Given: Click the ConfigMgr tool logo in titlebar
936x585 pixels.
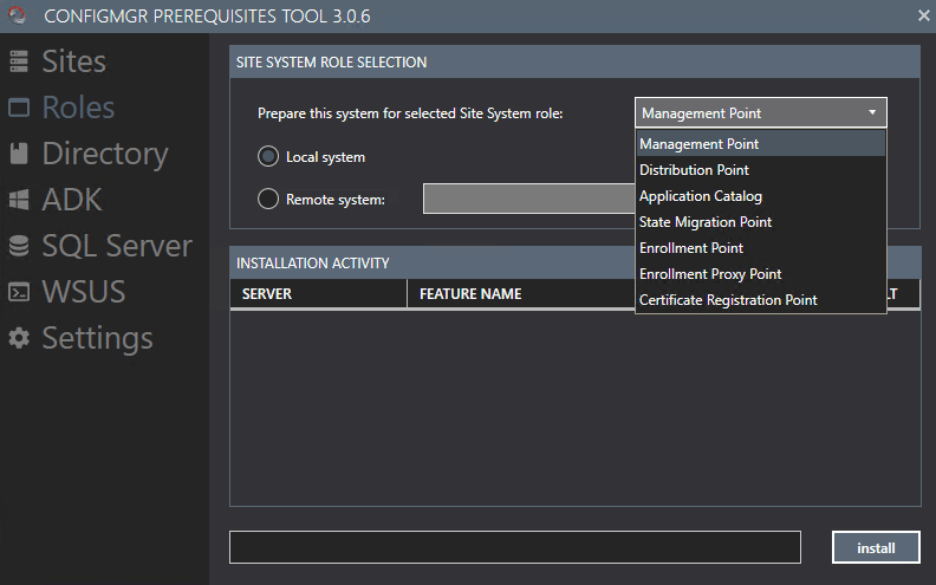Looking at the screenshot, I should [x=15, y=15].
